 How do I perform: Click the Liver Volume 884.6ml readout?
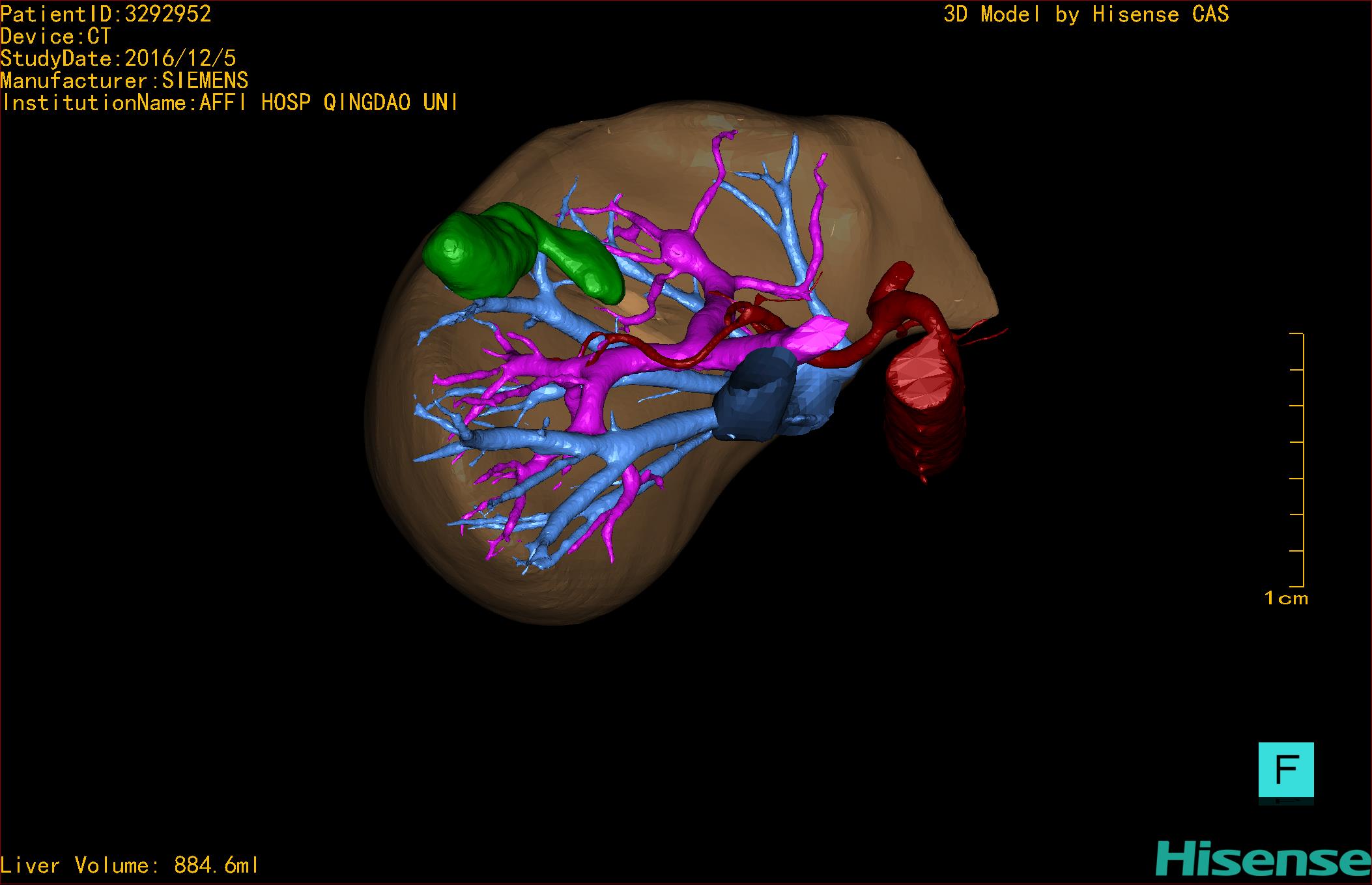tap(130, 865)
